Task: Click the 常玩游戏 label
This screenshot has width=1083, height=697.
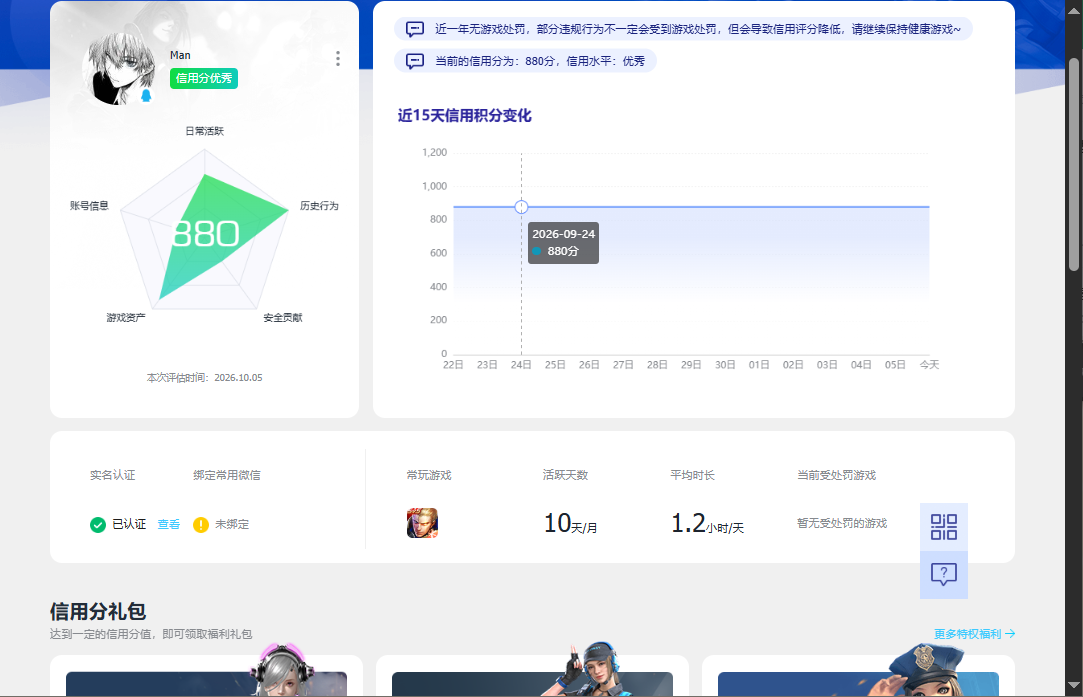Action: (x=429, y=475)
